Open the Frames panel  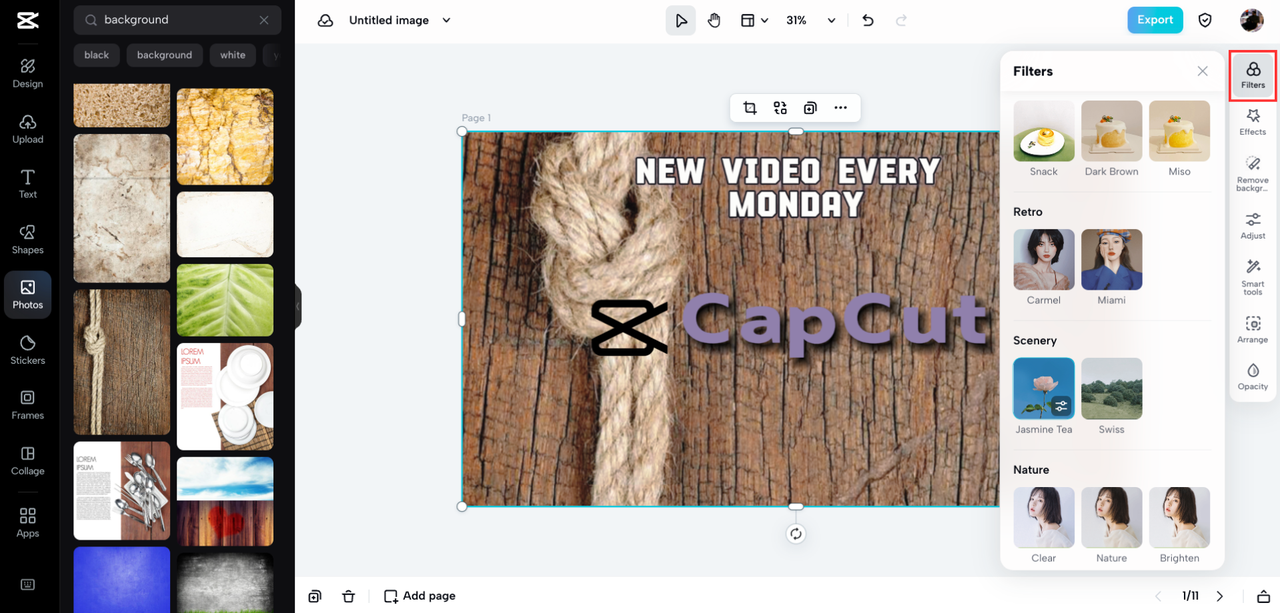pyautogui.click(x=28, y=405)
